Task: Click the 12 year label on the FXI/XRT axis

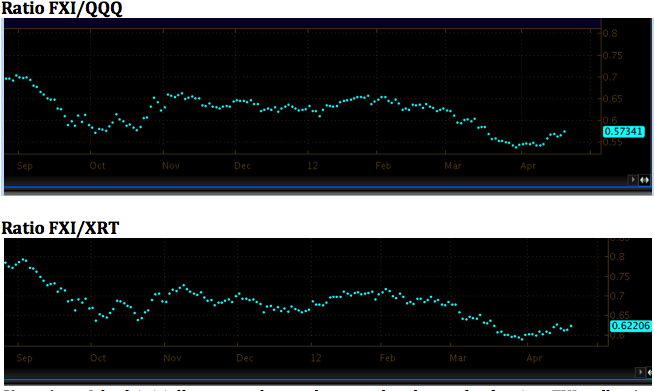Action: coord(316,358)
